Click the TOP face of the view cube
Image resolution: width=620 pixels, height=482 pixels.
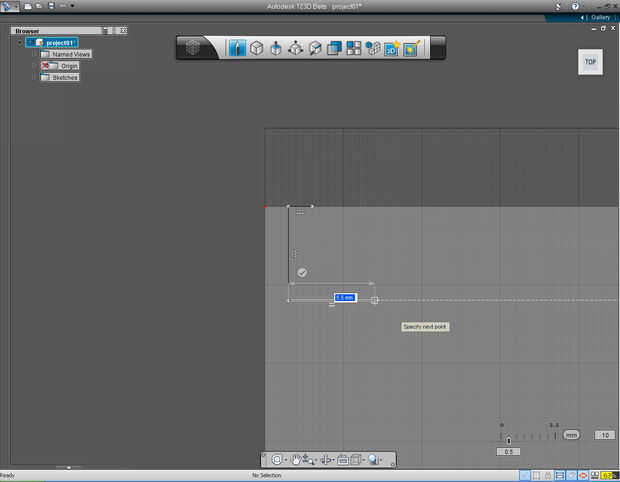tap(590, 62)
